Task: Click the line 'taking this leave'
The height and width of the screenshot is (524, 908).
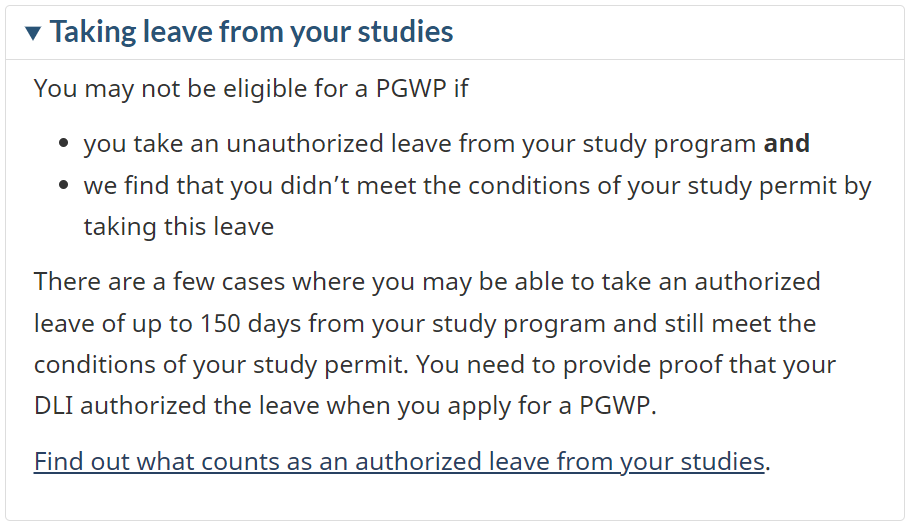Action: point(178,226)
